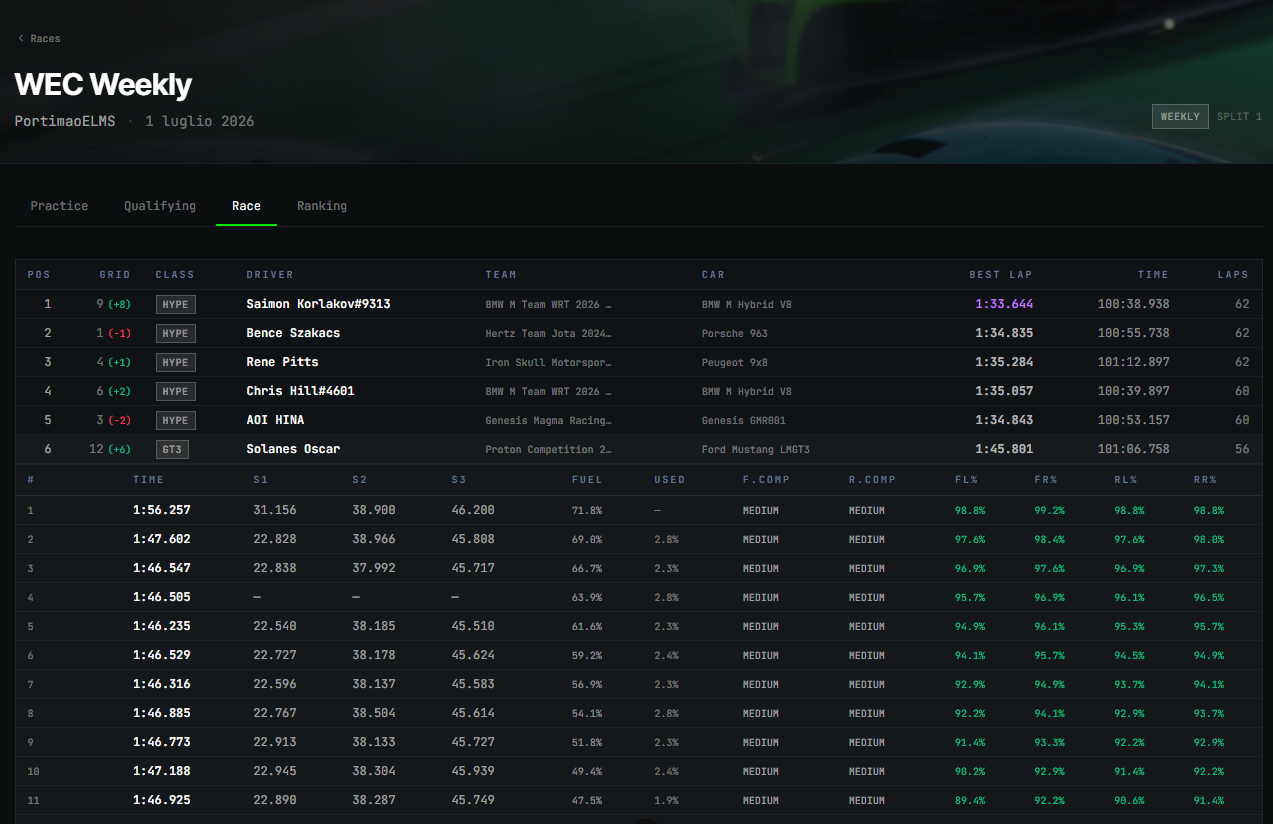Collapse Solanes Oscar lap details
This screenshot has height=824, width=1273.
pos(639,449)
